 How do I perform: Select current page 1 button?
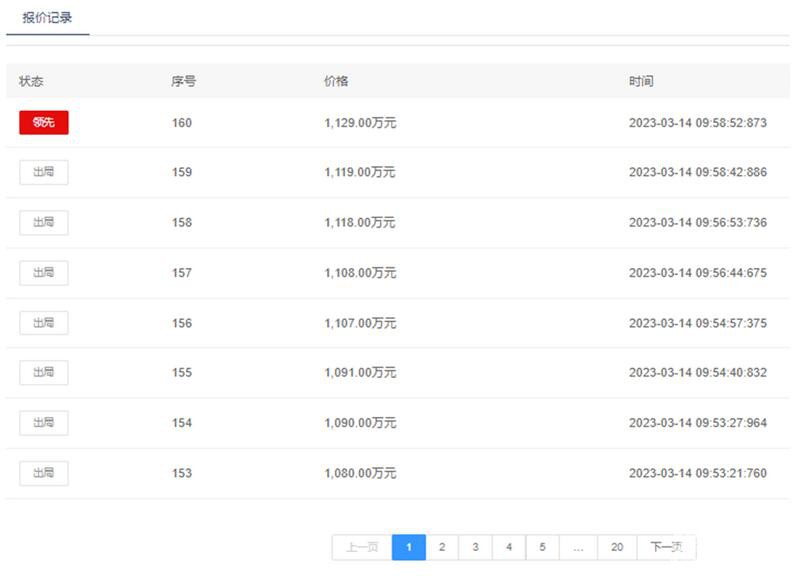(409, 547)
